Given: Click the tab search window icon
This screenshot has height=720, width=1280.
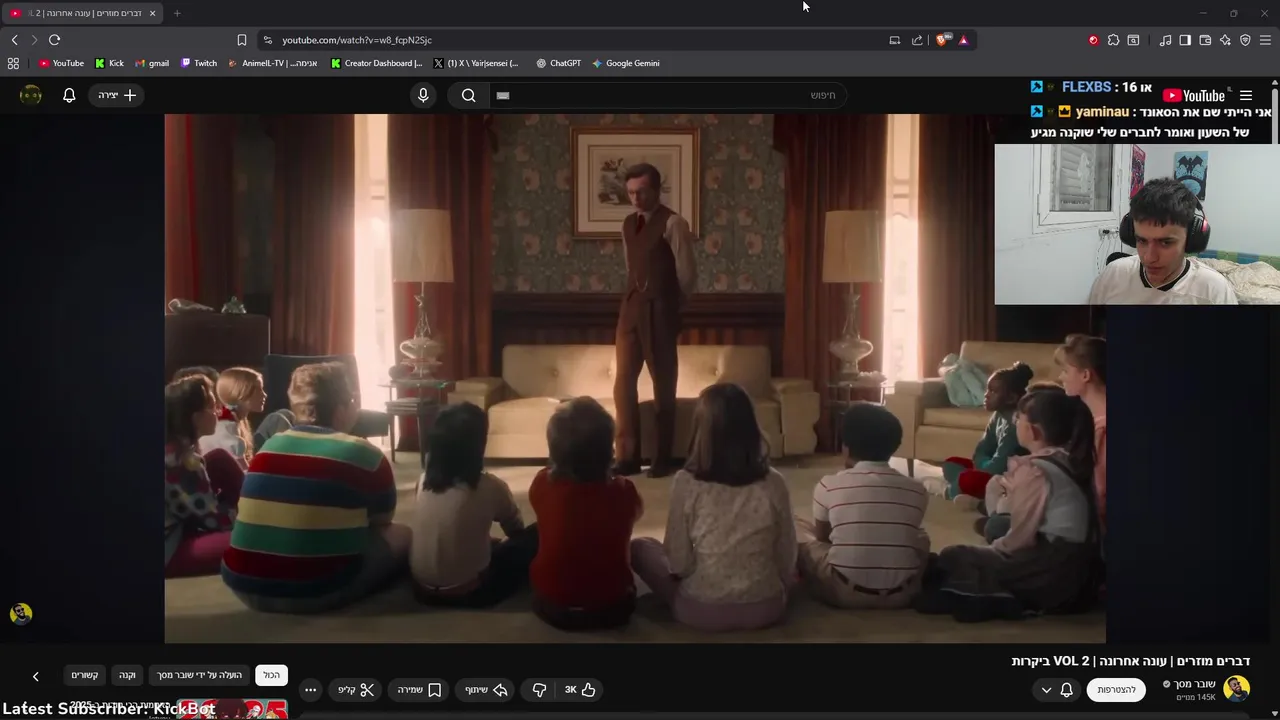Looking at the screenshot, I should 1133,40.
